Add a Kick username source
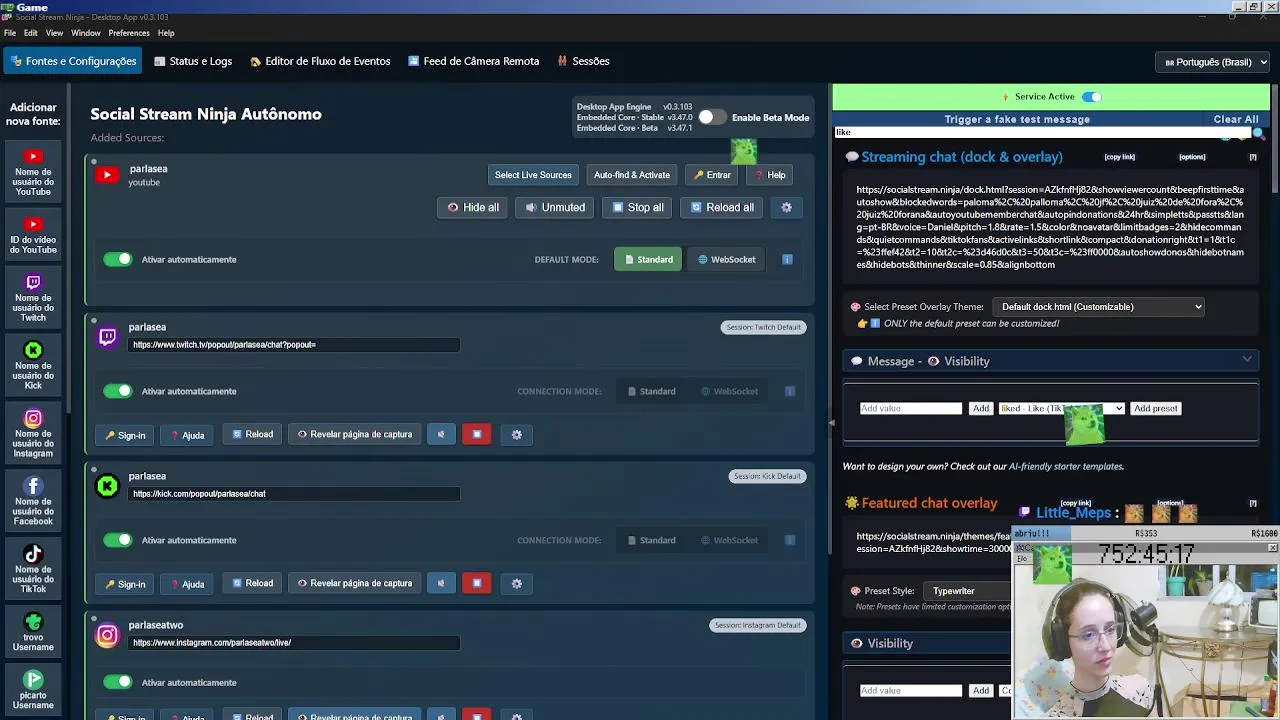Screen dimensions: 1280x720 [33, 366]
